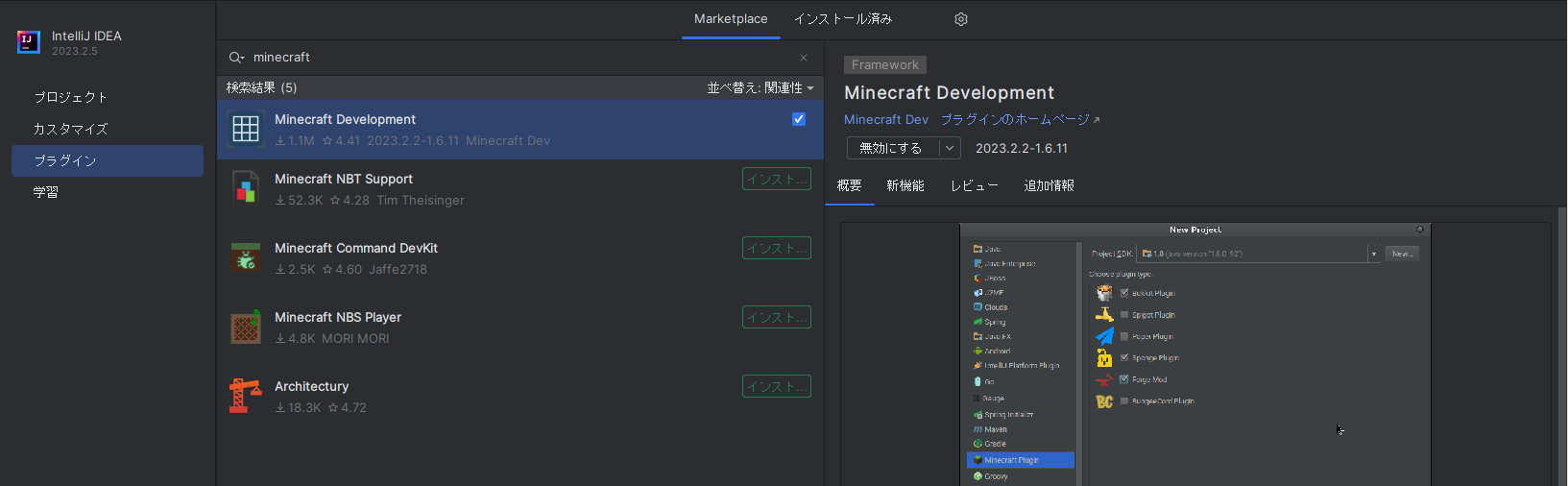Open the Minecraft Dev vendor link
This screenshot has width=1568, height=486.
[x=886, y=120]
